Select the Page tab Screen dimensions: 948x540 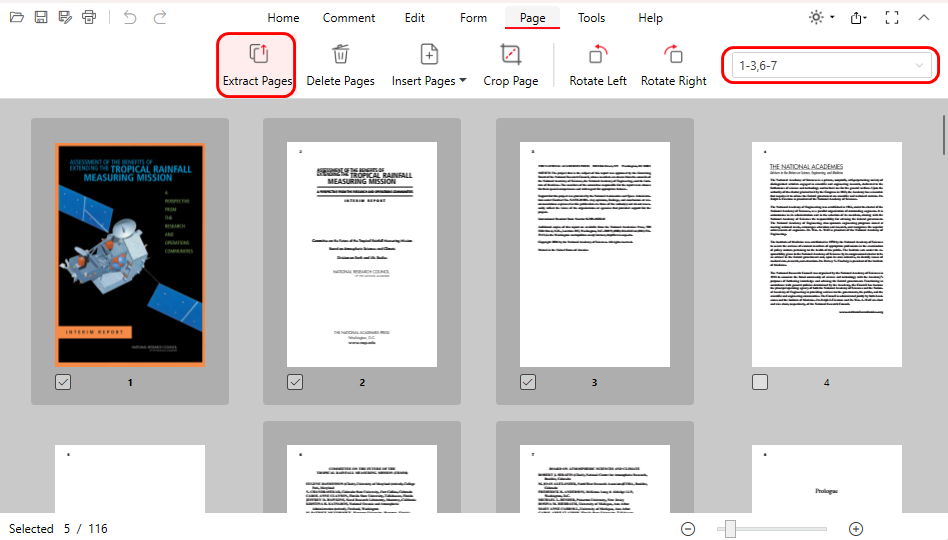(533, 18)
